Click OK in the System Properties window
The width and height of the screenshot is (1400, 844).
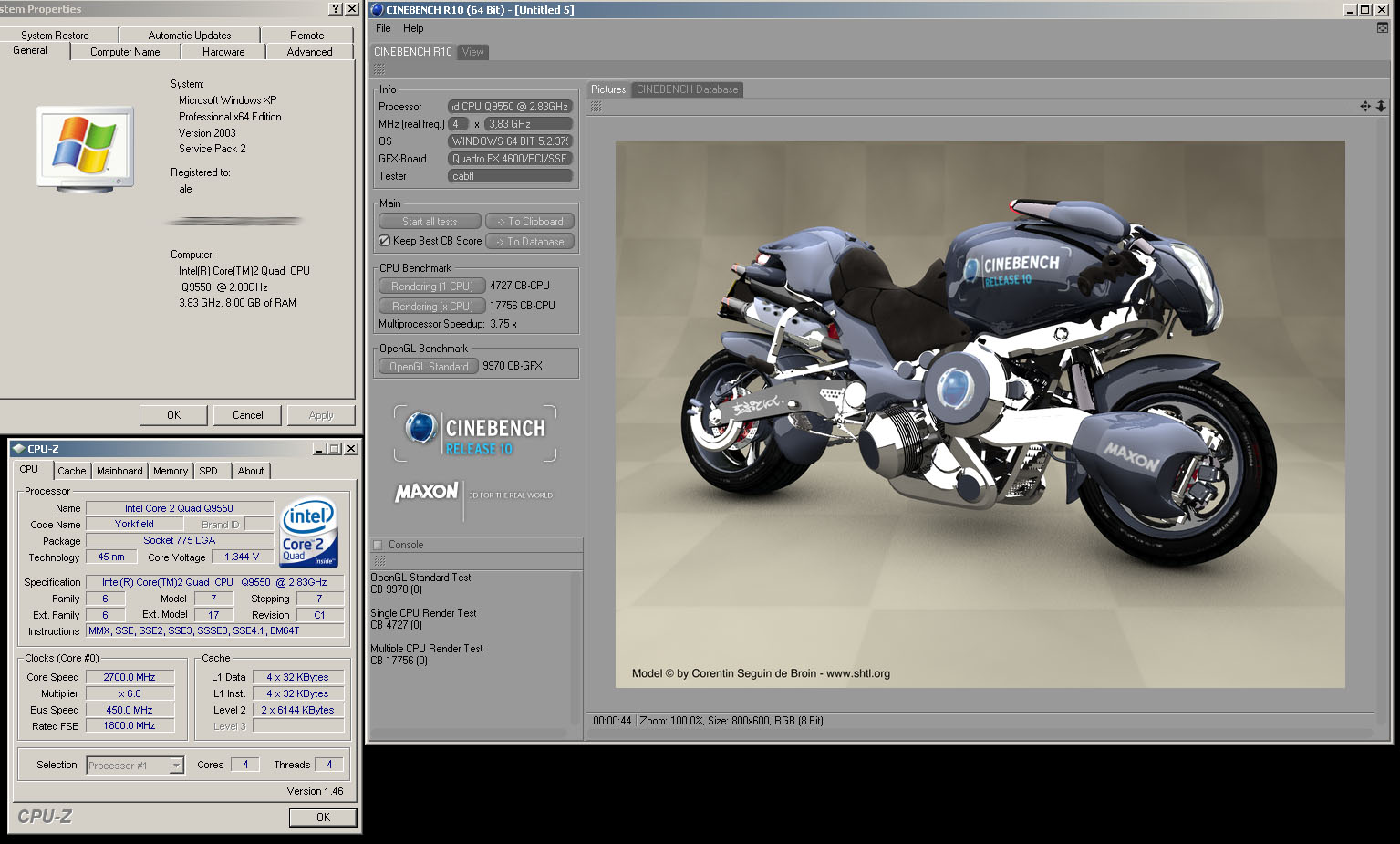click(x=173, y=415)
